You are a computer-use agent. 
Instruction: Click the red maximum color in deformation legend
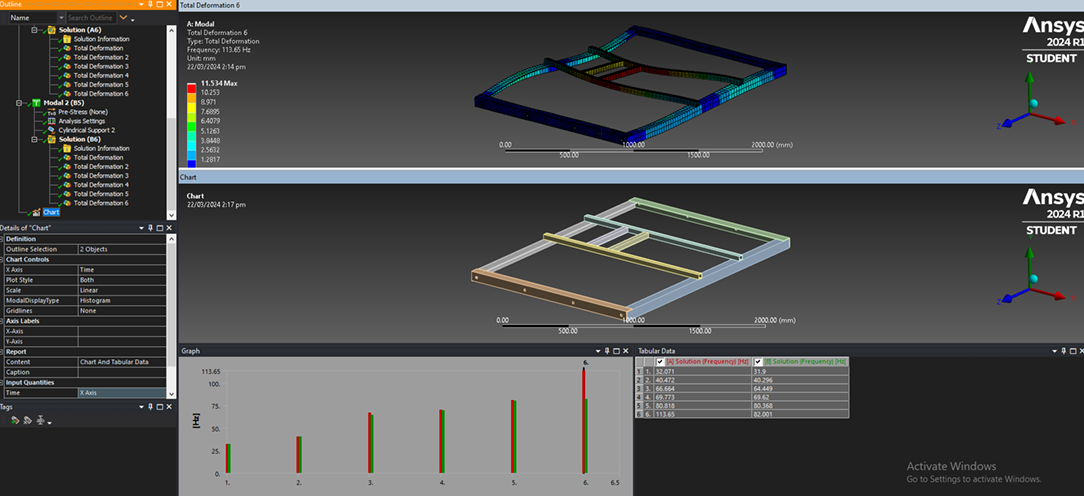click(190, 87)
